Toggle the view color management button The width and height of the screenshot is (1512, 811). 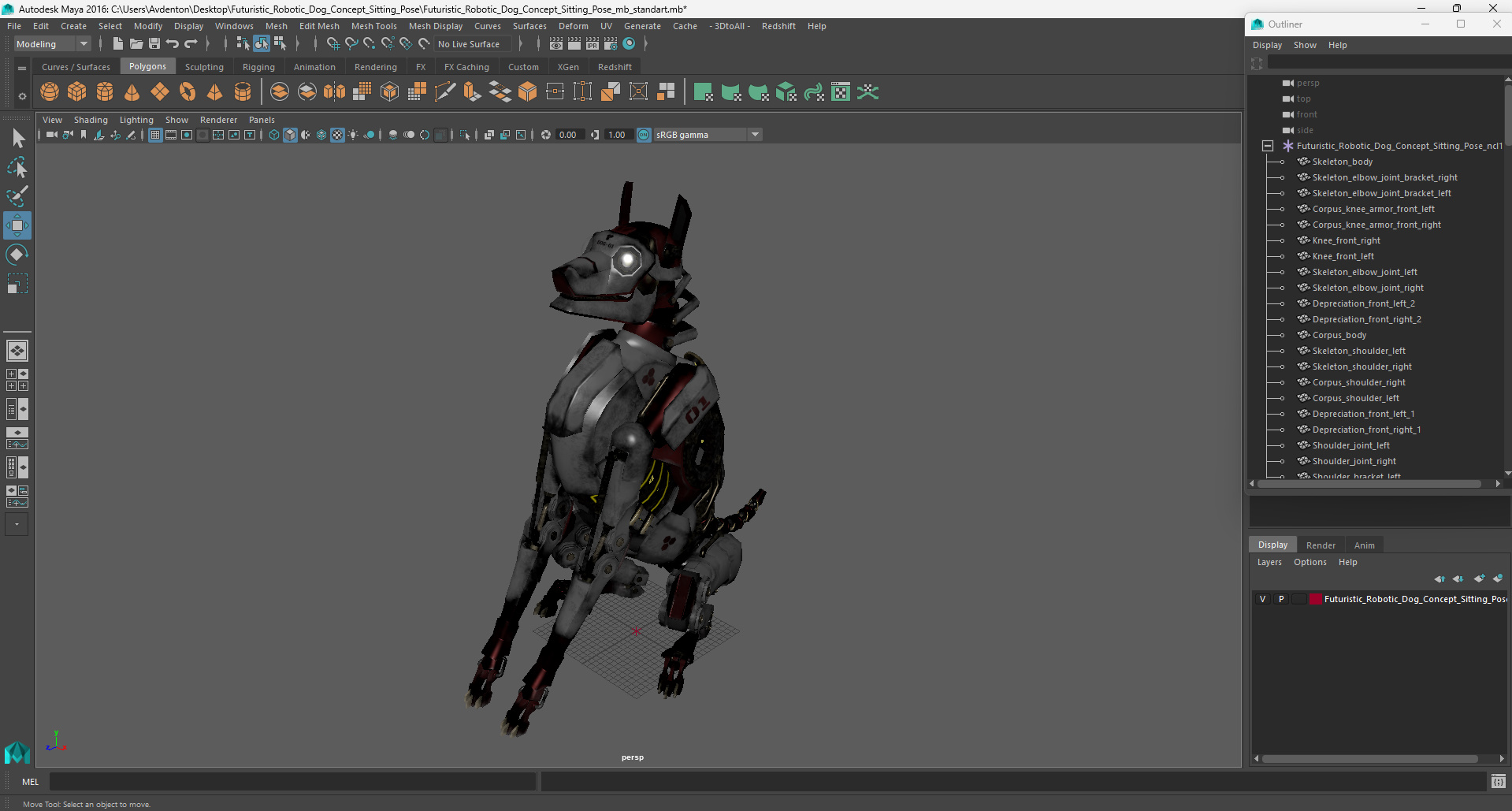pyautogui.click(x=644, y=135)
